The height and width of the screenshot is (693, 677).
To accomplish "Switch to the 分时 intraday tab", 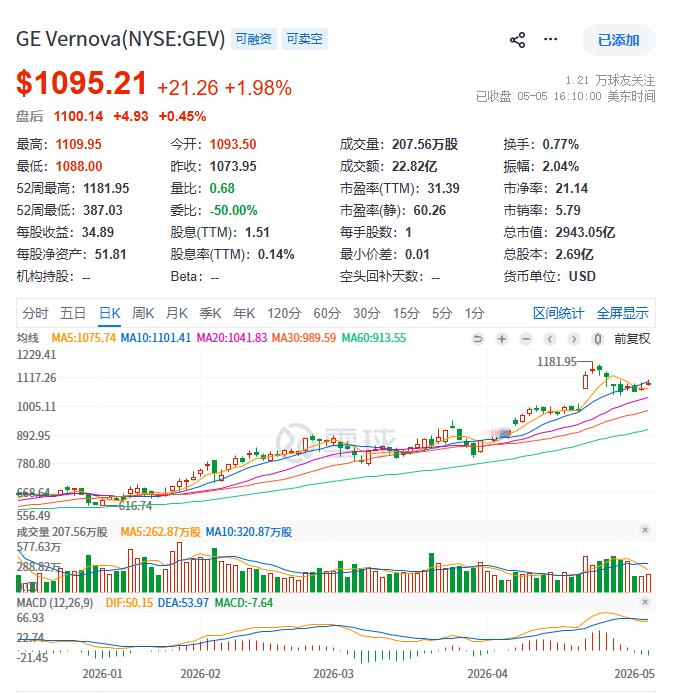I will (35, 313).
